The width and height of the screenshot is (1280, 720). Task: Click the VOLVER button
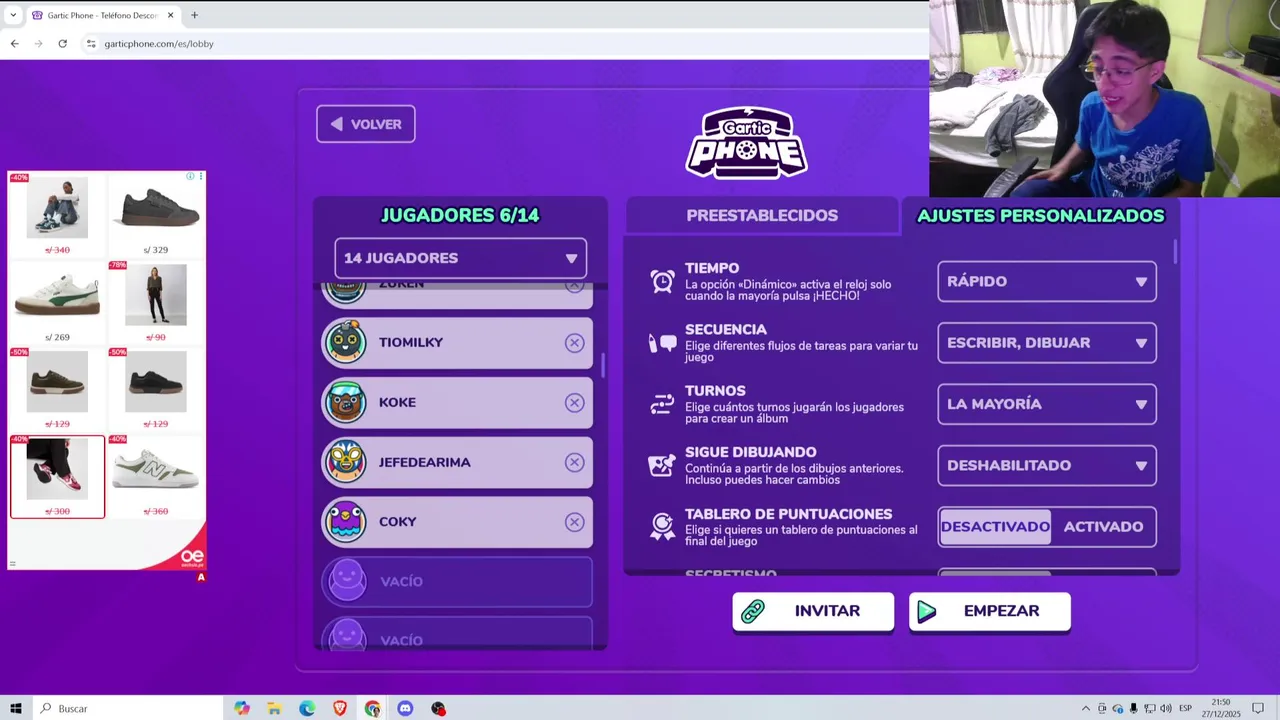pyautogui.click(x=366, y=124)
